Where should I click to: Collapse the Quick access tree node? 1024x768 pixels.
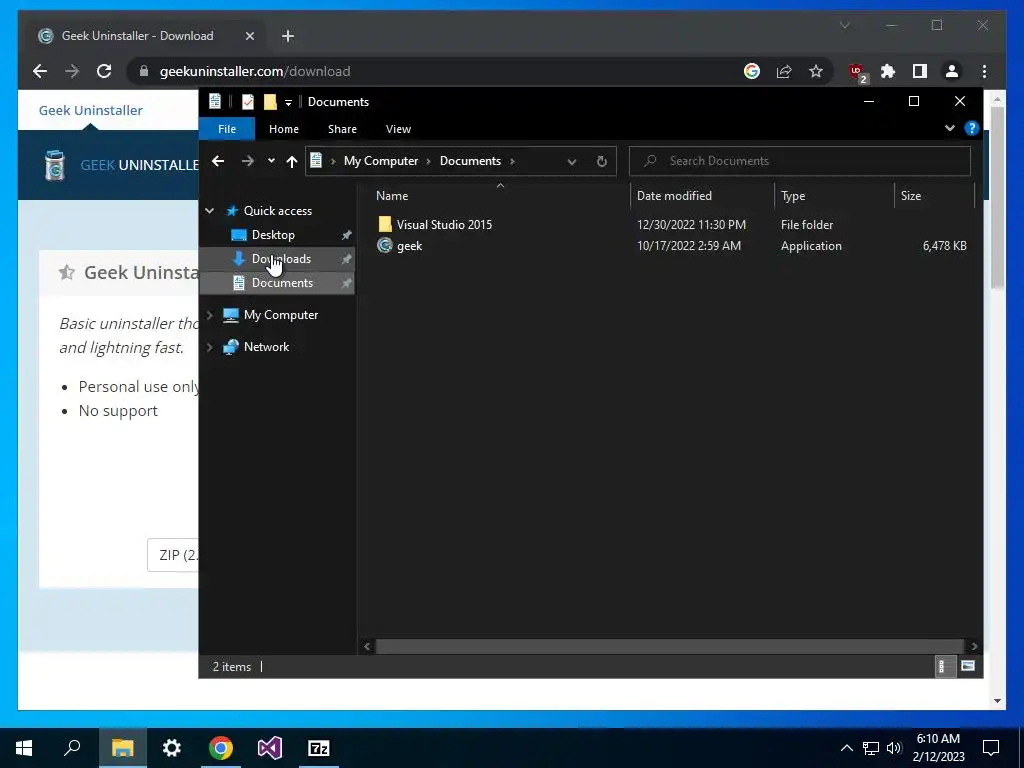(x=210, y=211)
